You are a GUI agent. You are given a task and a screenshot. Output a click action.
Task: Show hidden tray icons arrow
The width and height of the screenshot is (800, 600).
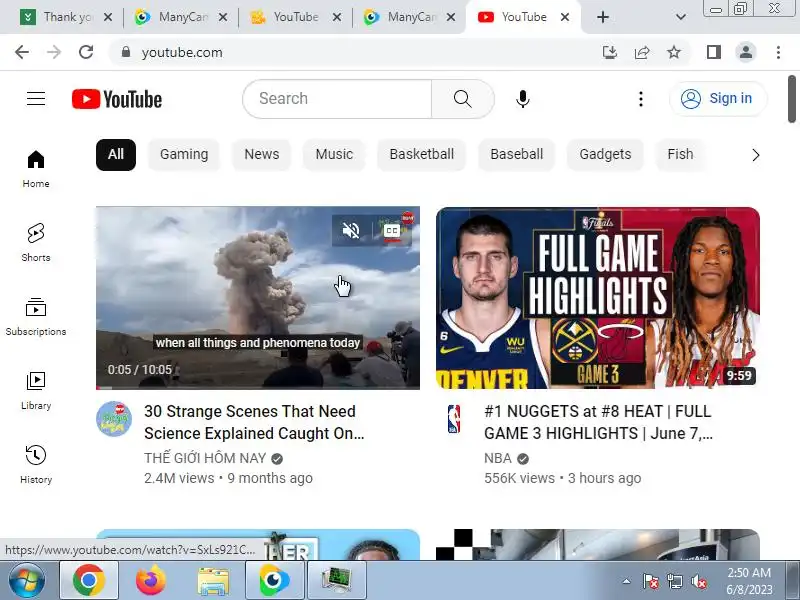tap(627, 581)
